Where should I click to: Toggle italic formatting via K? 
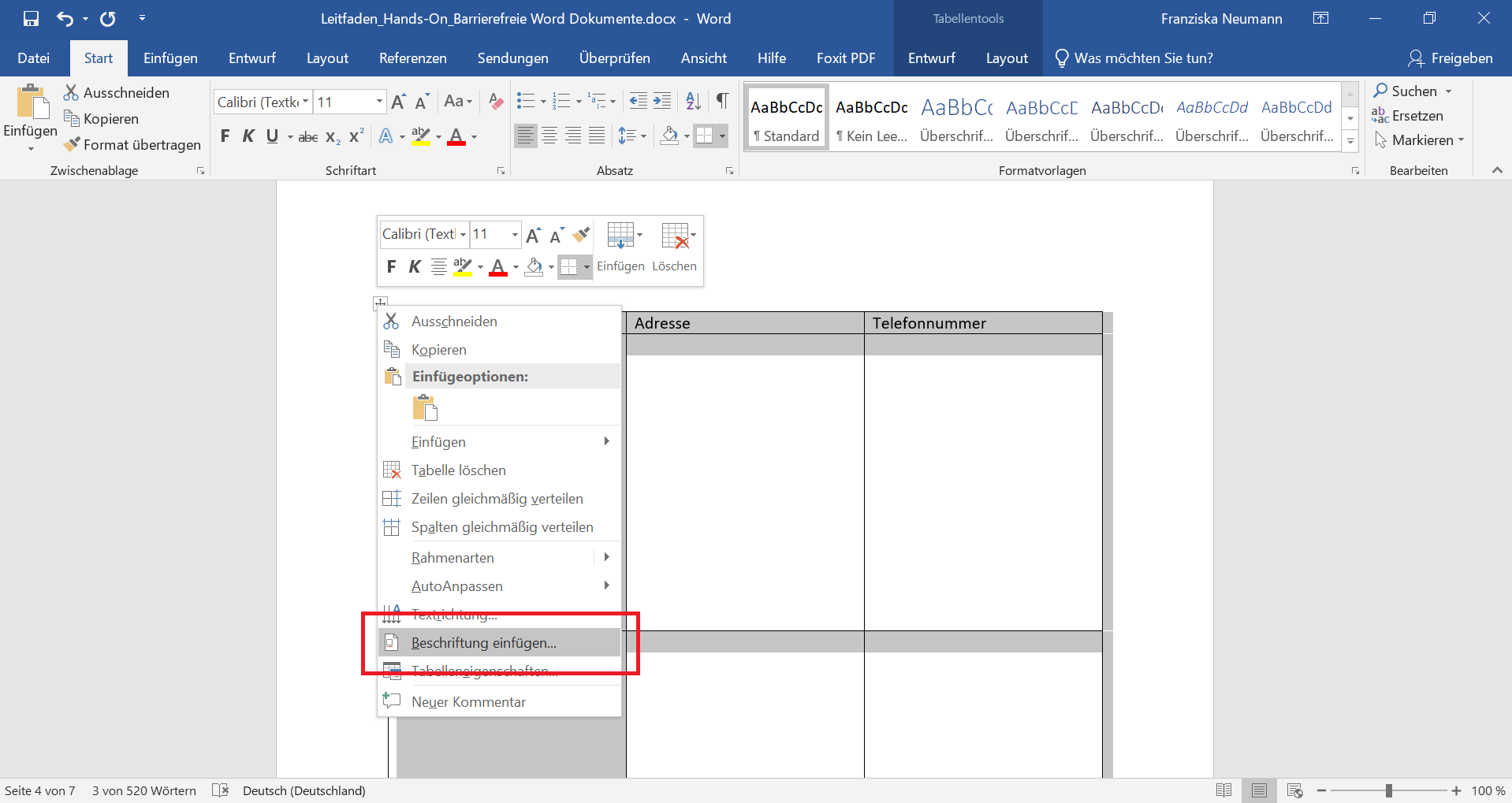tap(248, 136)
